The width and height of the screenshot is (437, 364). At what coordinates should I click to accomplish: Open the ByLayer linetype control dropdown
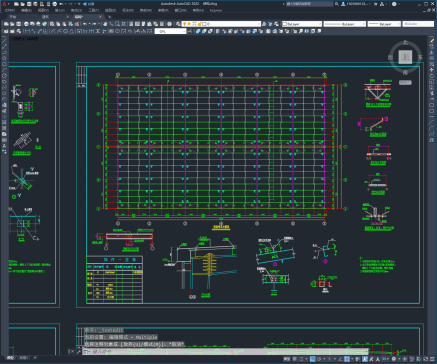point(345,24)
